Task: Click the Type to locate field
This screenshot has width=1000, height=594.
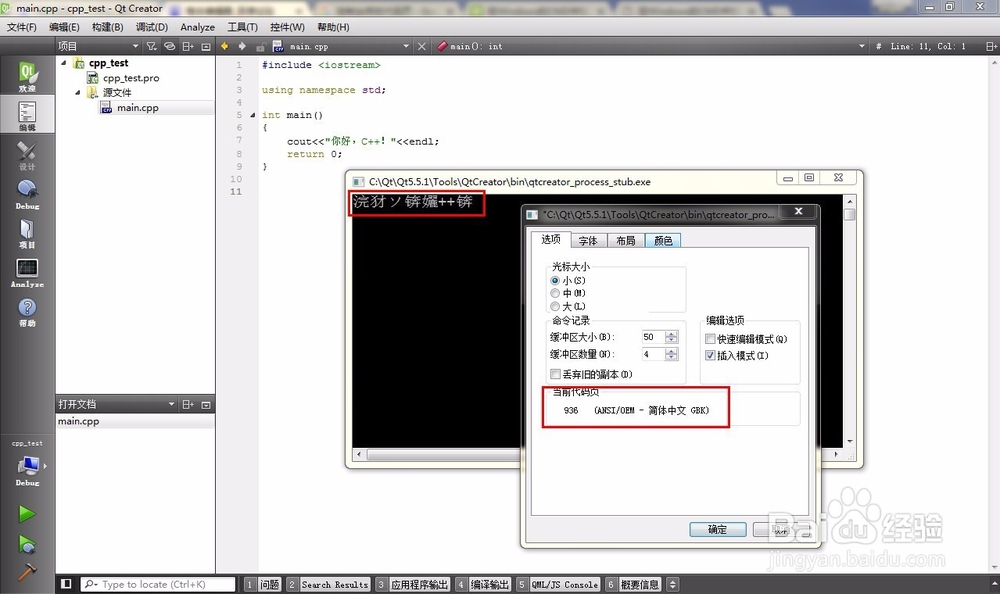Action: click(x=158, y=584)
